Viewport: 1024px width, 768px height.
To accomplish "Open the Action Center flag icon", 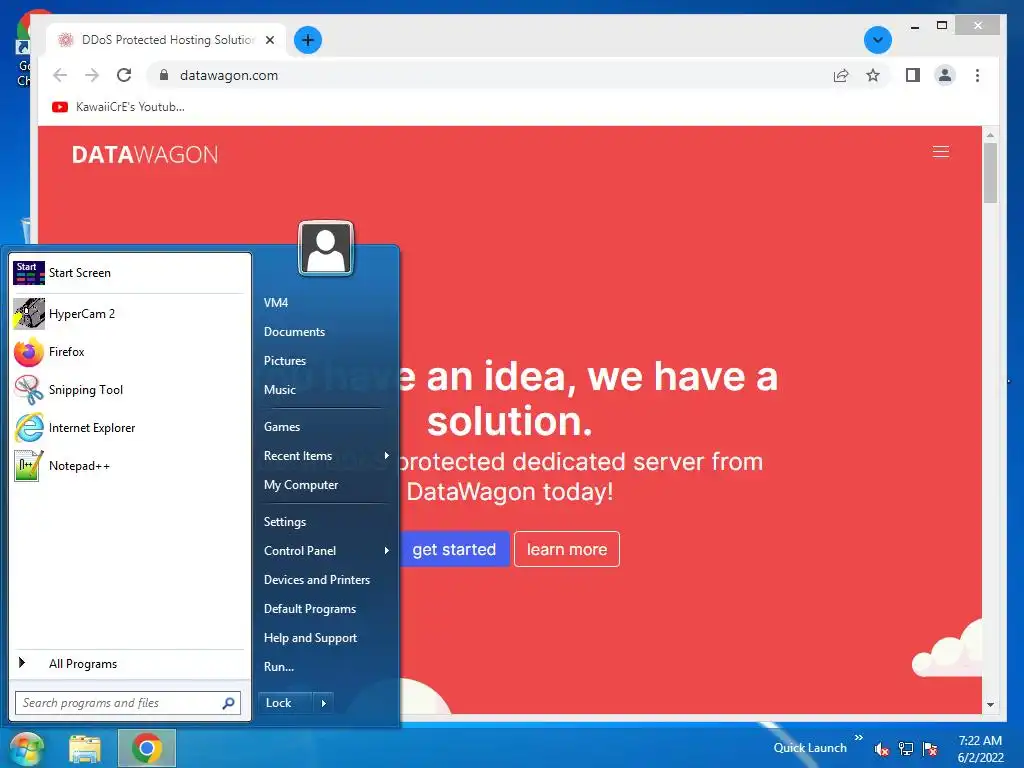I will tap(930, 749).
